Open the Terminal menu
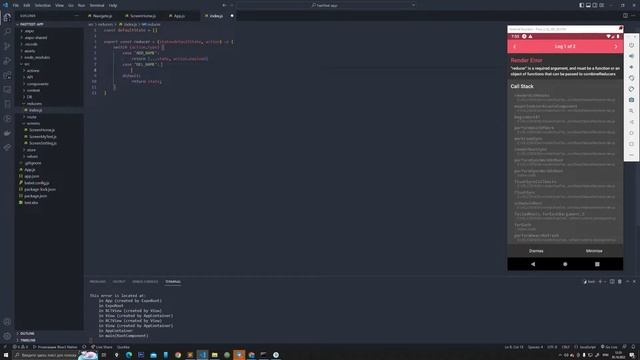 97,5
